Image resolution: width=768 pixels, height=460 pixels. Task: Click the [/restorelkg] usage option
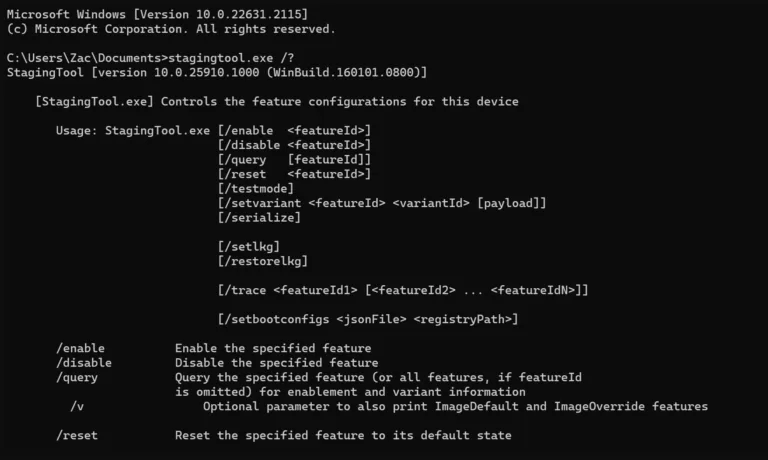262,261
